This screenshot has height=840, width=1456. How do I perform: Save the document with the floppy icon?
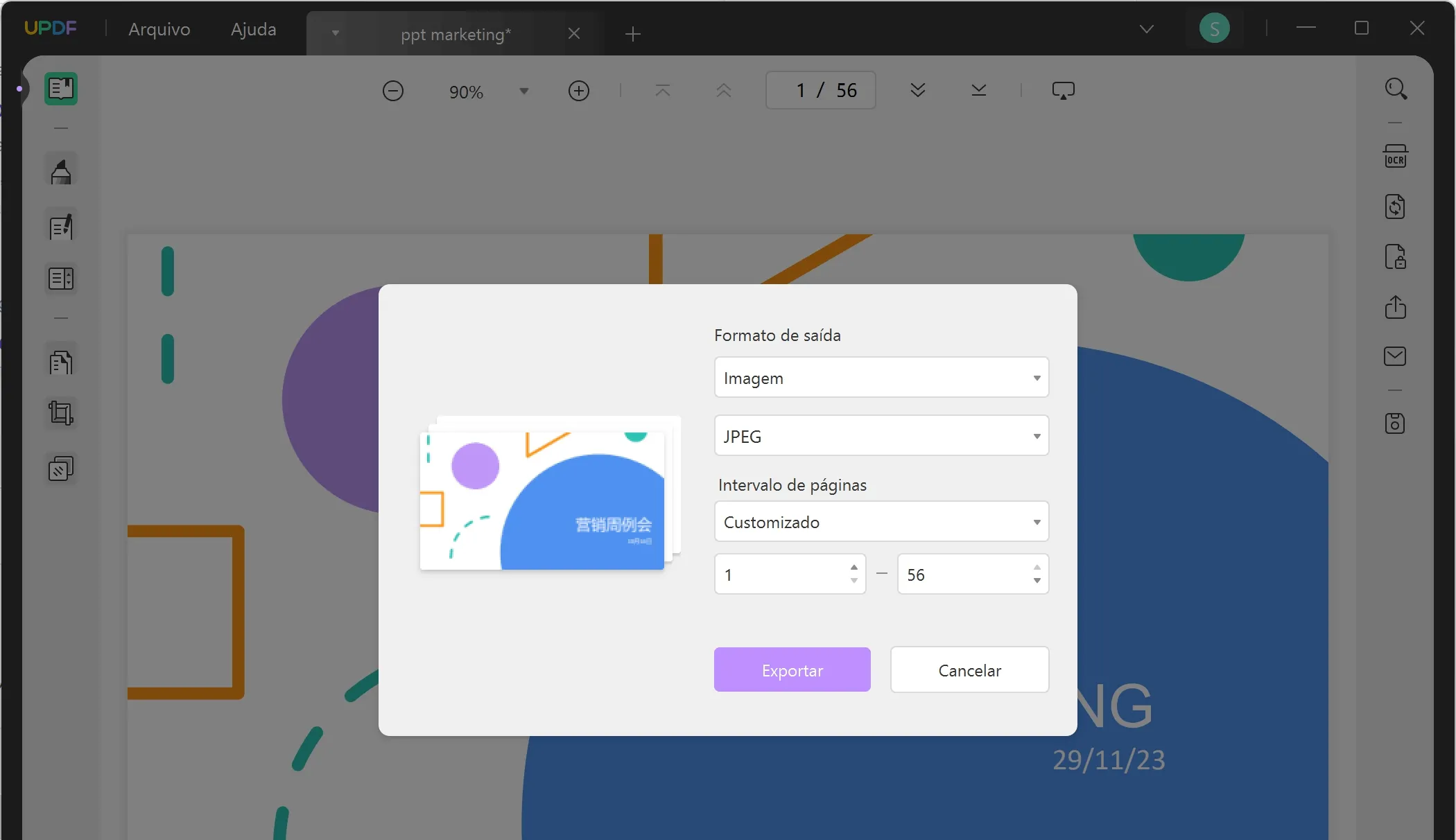point(1395,423)
